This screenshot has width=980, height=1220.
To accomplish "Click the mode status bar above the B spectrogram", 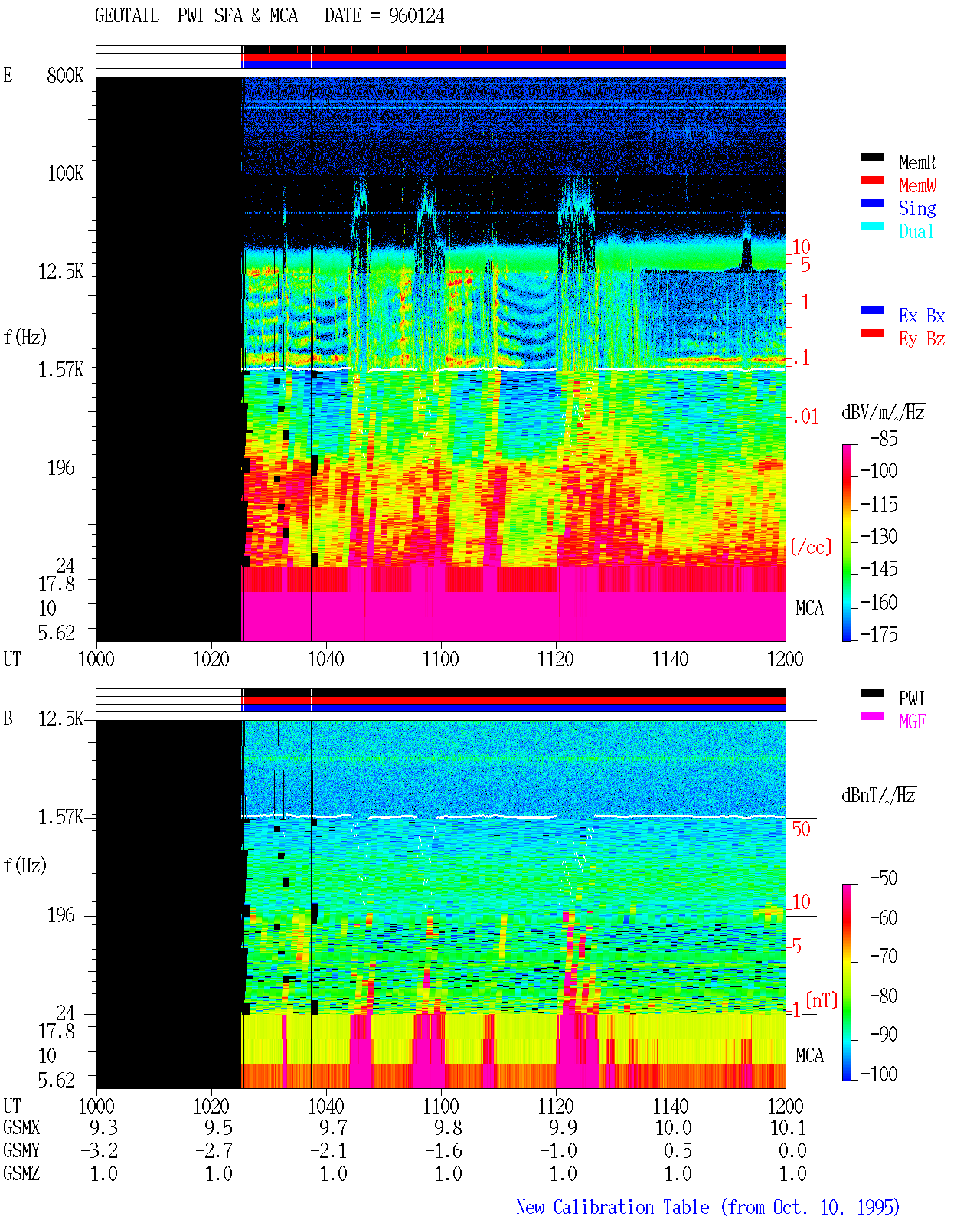I will tap(441, 701).
